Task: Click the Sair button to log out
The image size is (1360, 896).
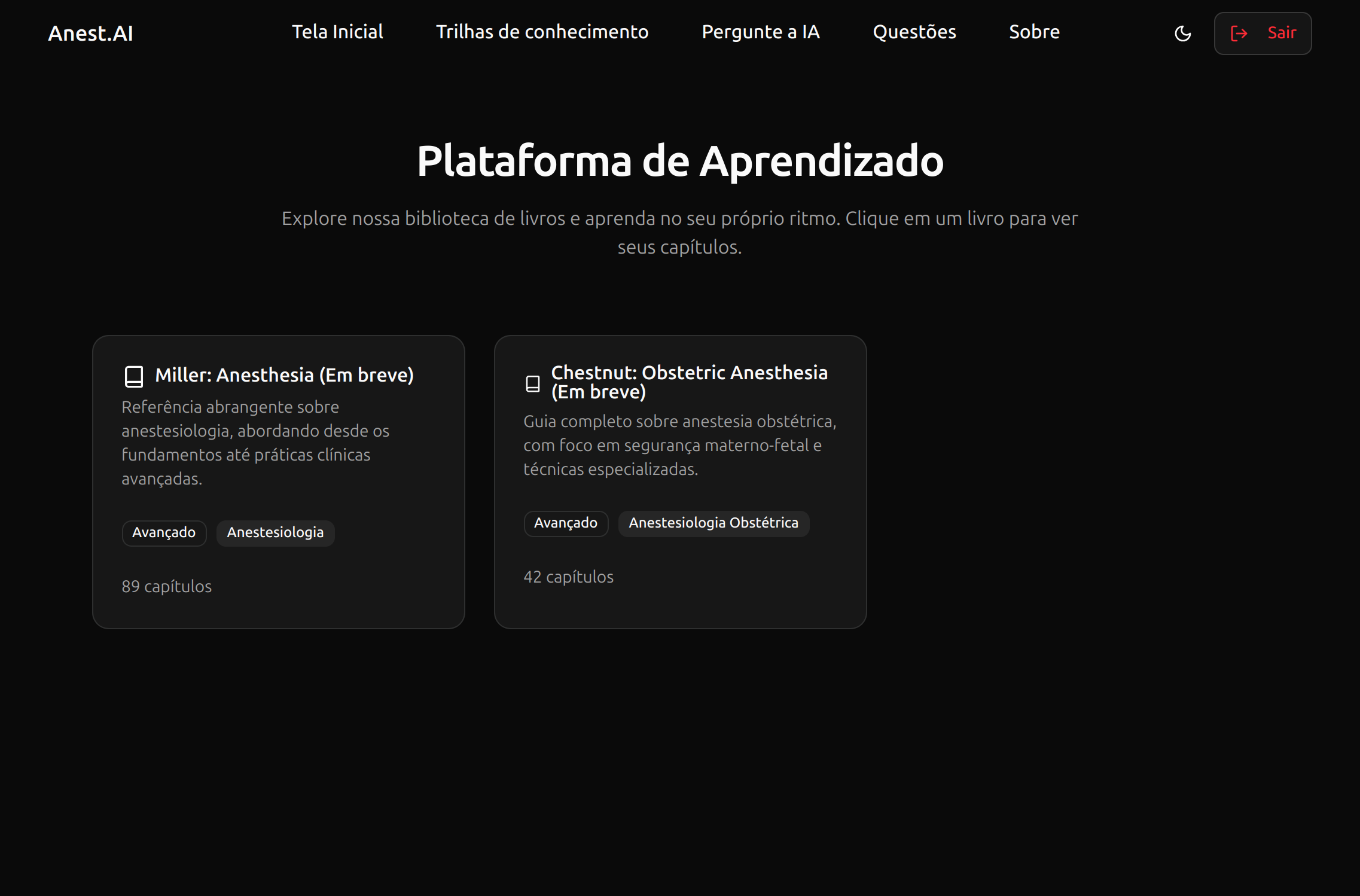Action: tap(1263, 33)
